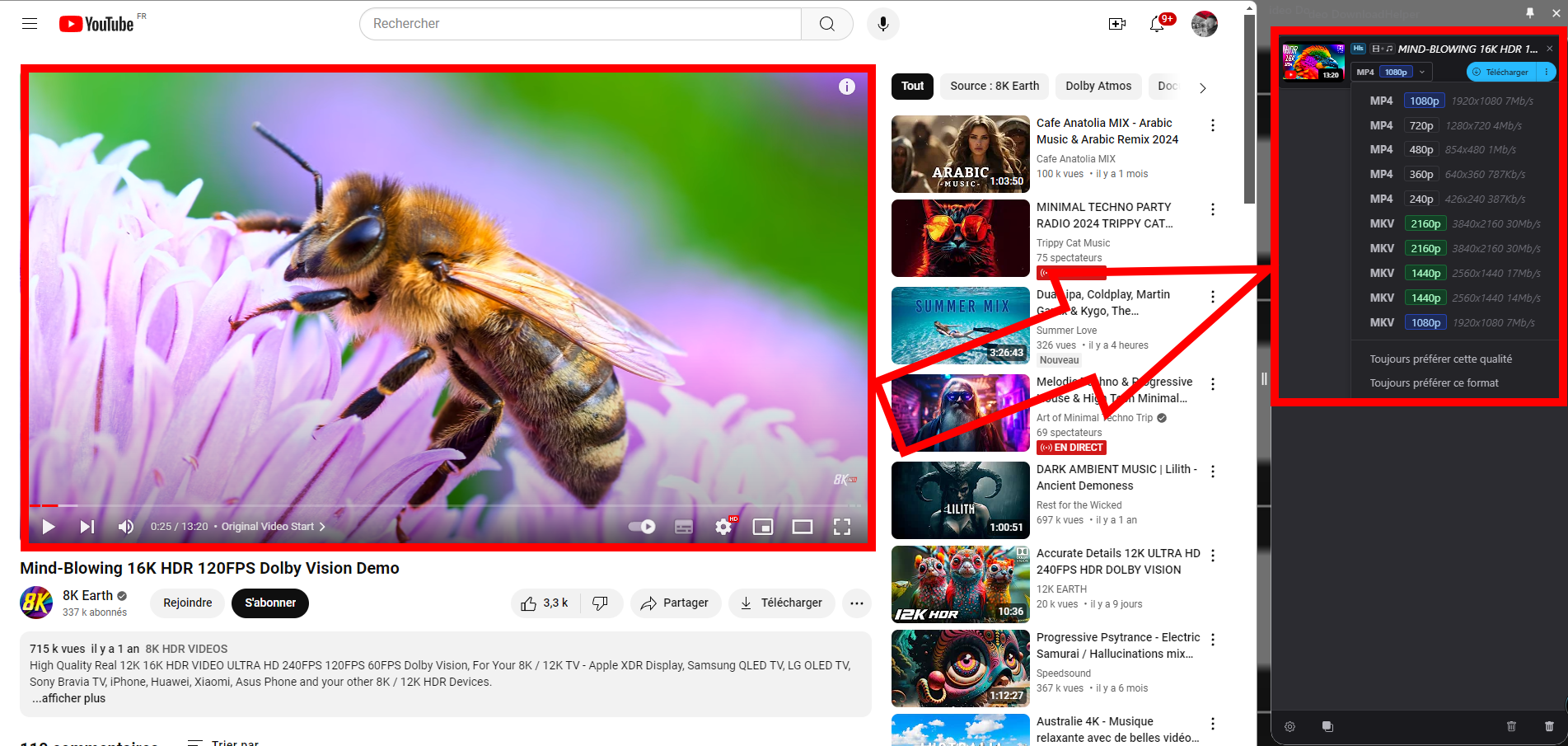Open the create video icon
Viewport: 1568px width, 746px height.
click(x=1117, y=24)
